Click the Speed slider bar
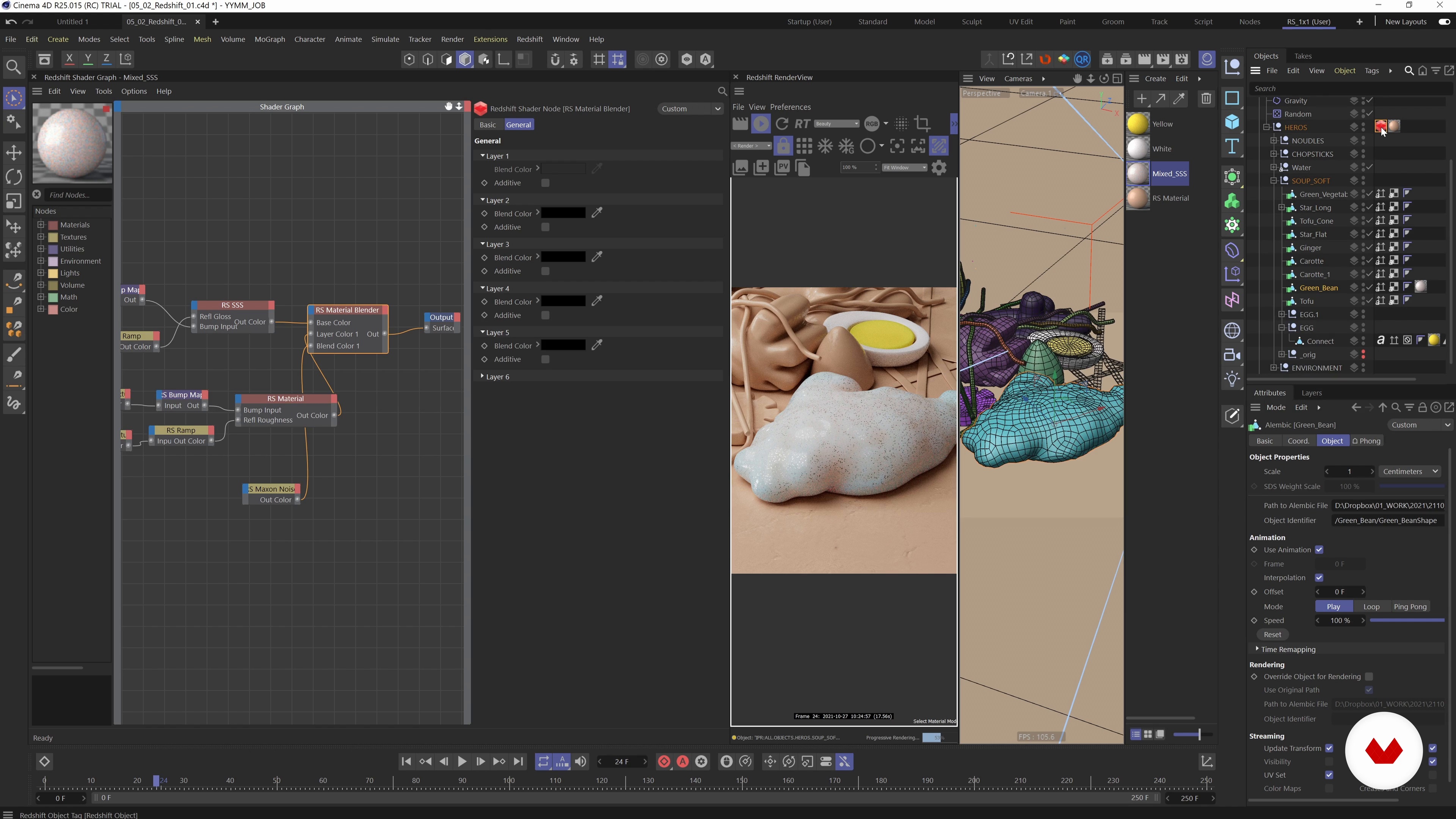Image resolution: width=1456 pixels, height=819 pixels. click(x=1407, y=620)
